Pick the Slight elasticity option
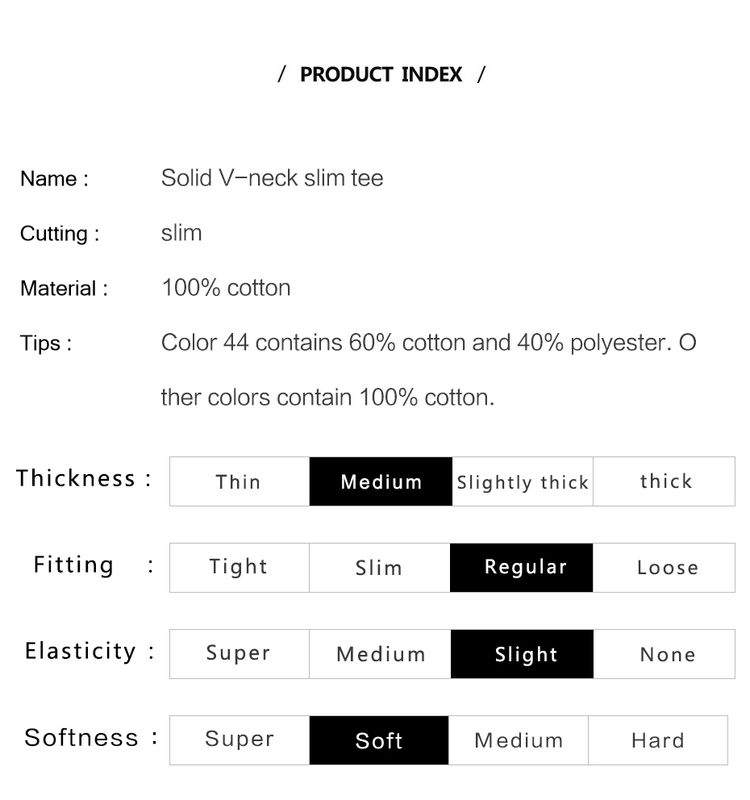This screenshot has height=800, width=750. coord(522,654)
